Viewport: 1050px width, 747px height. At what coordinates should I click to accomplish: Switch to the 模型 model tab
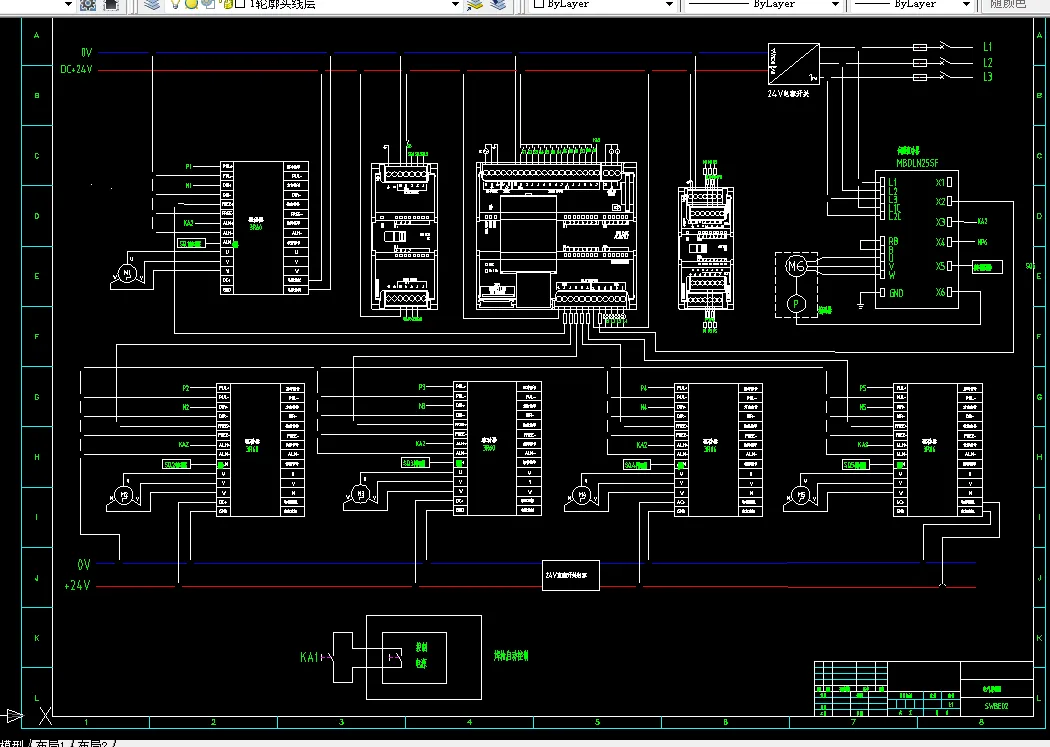[12, 743]
